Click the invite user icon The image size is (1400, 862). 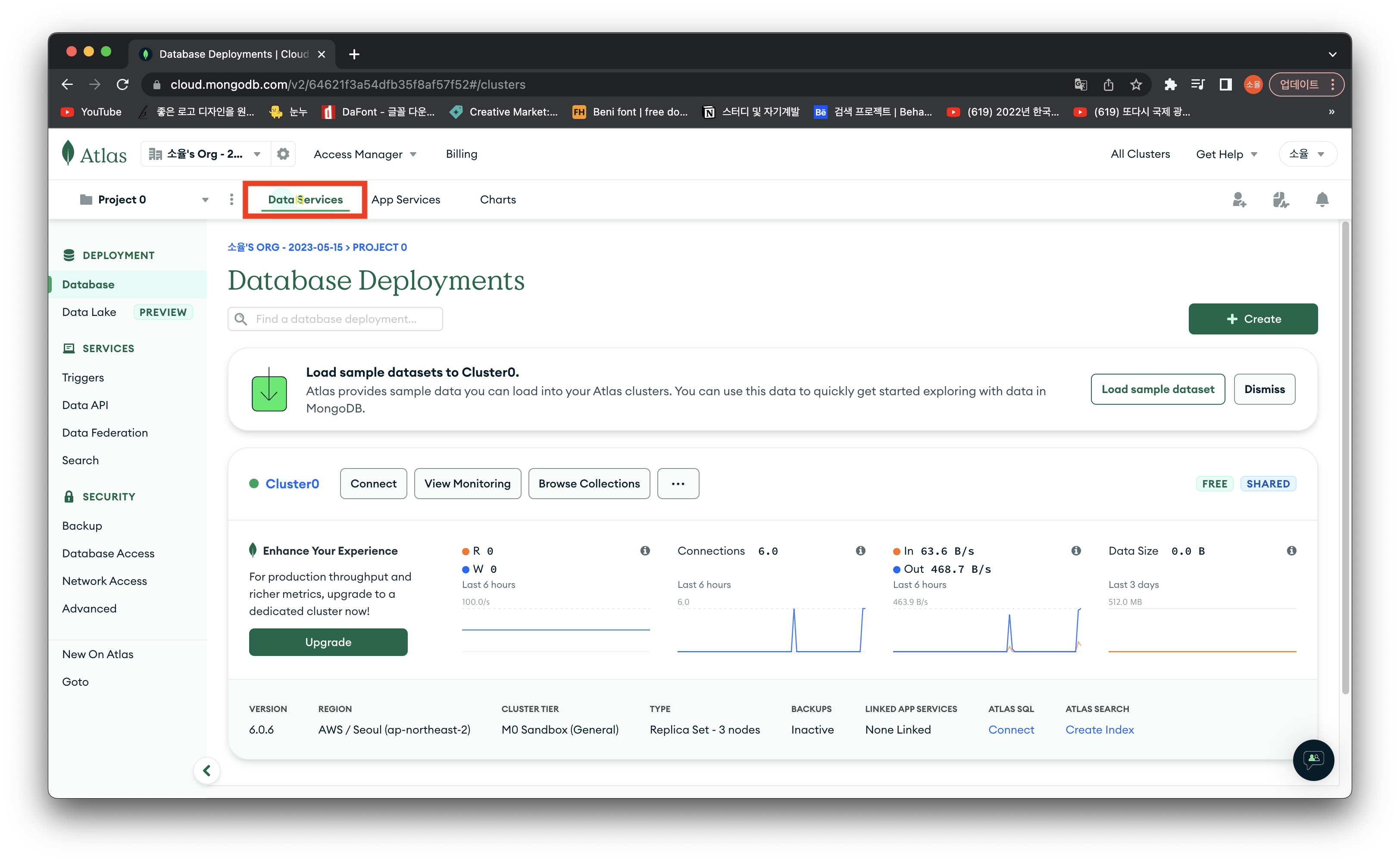(1239, 200)
